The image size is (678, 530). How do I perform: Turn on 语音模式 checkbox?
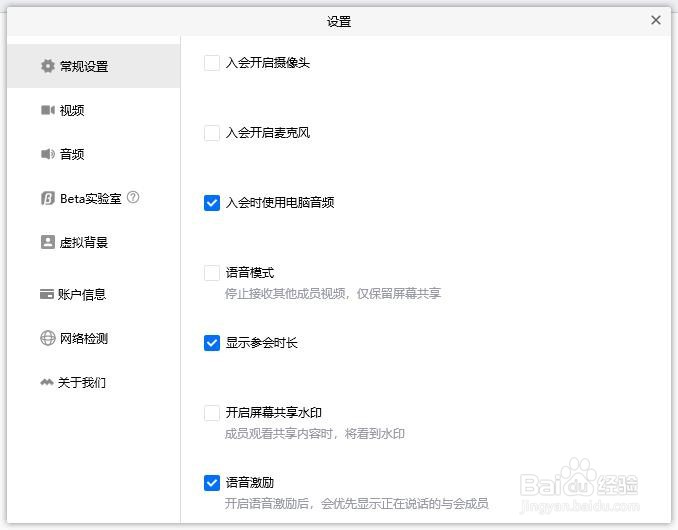click(x=212, y=273)
